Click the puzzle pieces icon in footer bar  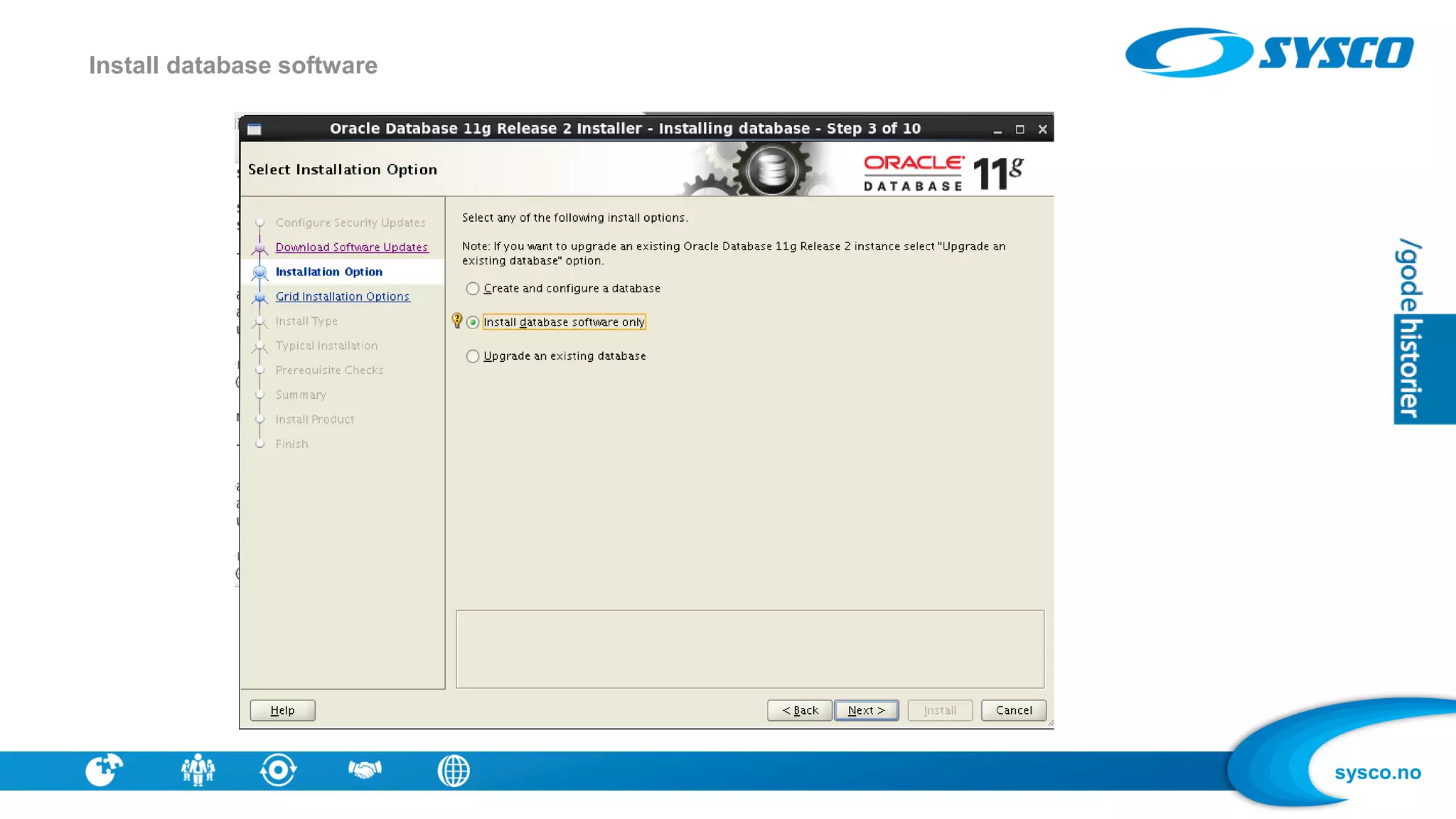pyautogui.click(x=104, y=770)
